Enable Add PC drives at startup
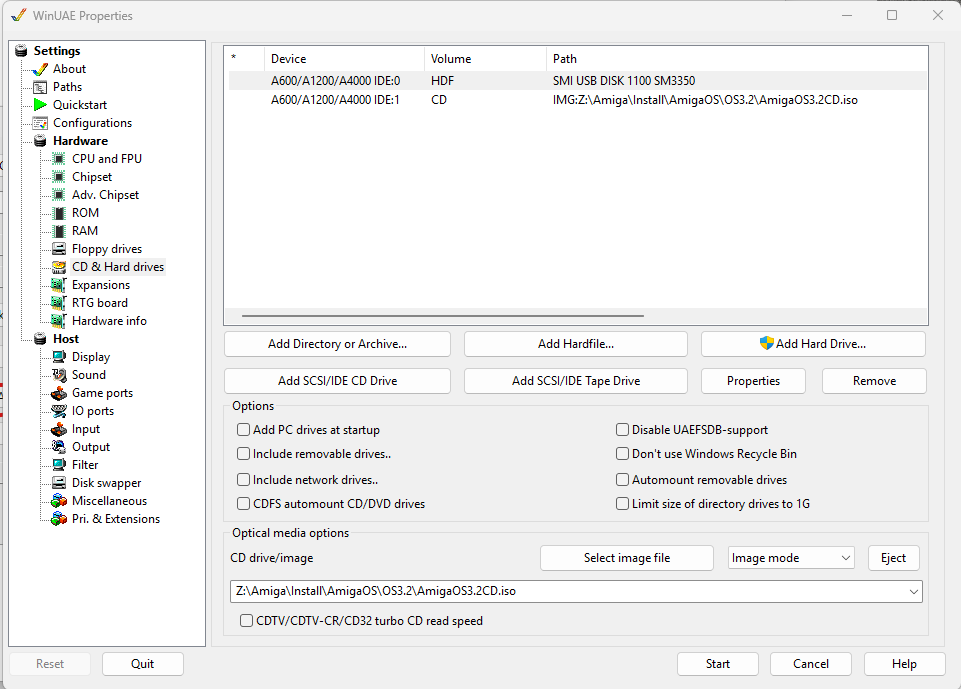This screenshot has height=689, width=961. pyautogui.click(x=243, y=430)
